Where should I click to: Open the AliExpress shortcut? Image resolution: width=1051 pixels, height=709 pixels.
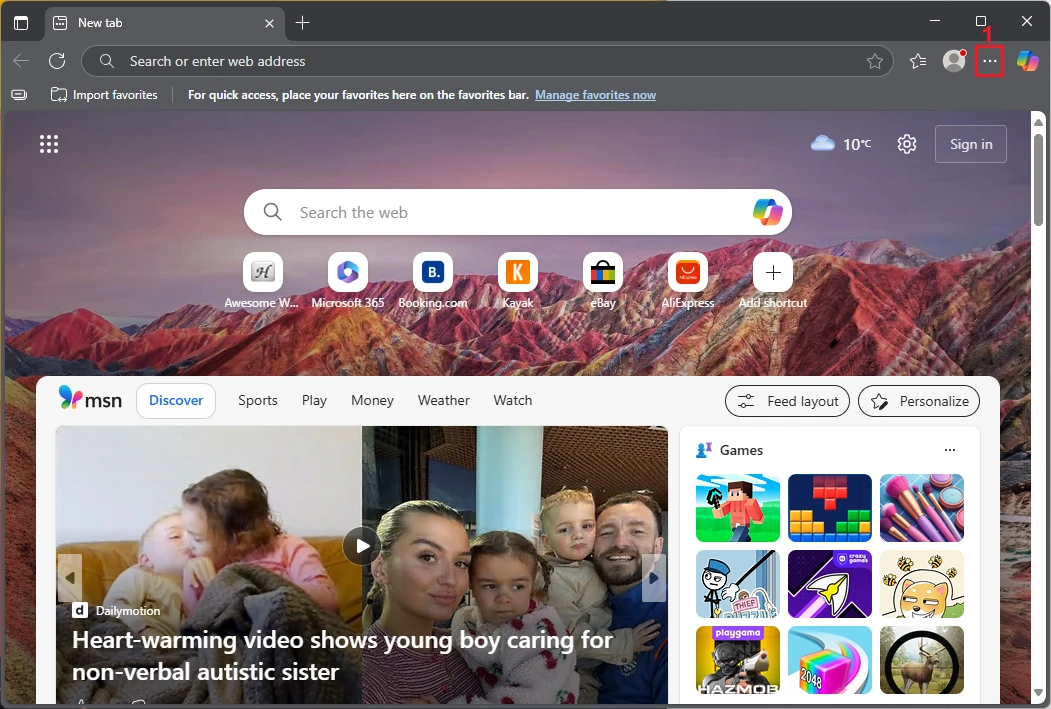point(688,281)
